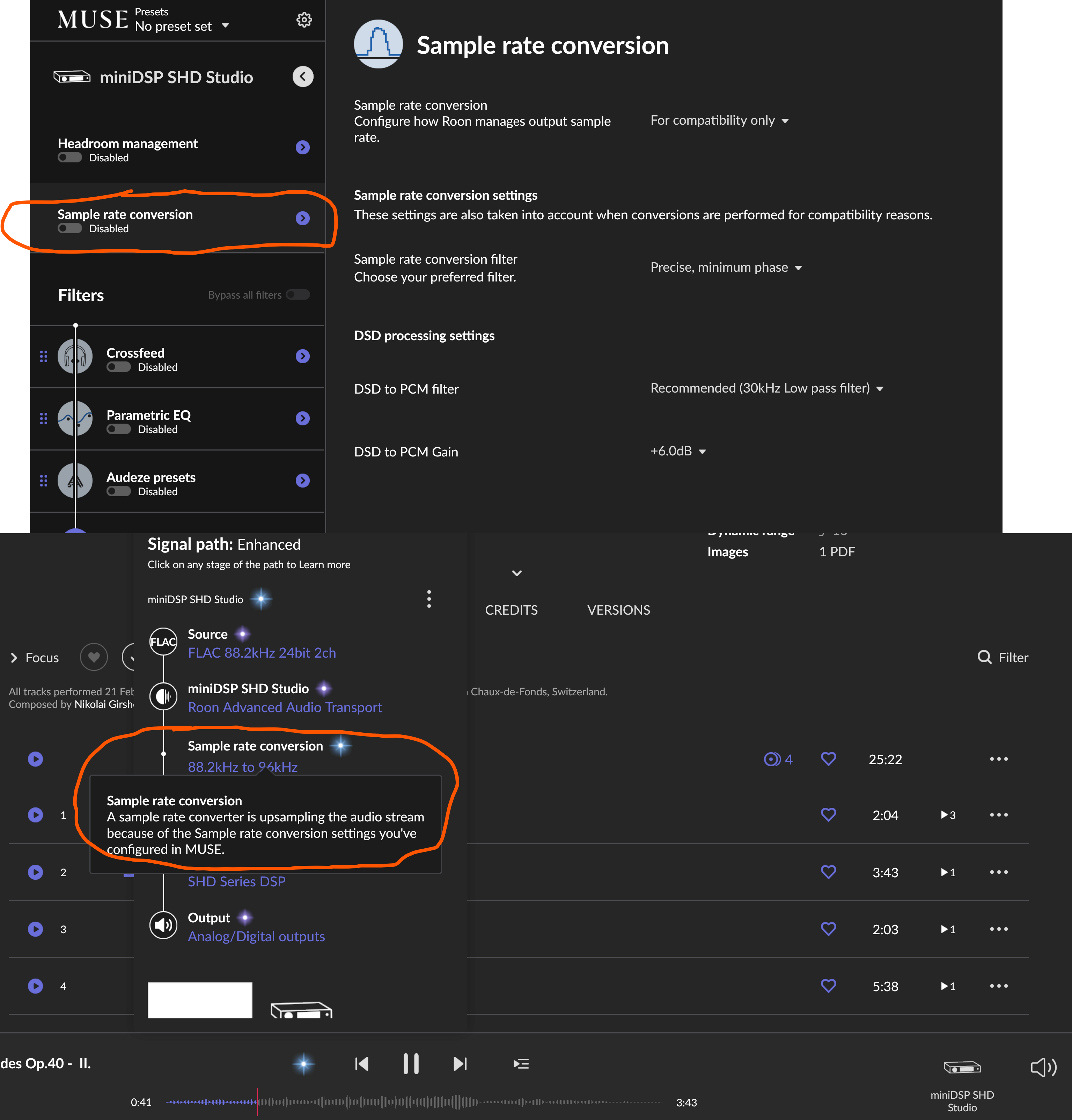The height and width of the screenshot is (1120, 1072).
Task: Switch to CREDITS tab
Action: [x=512, y=610]
